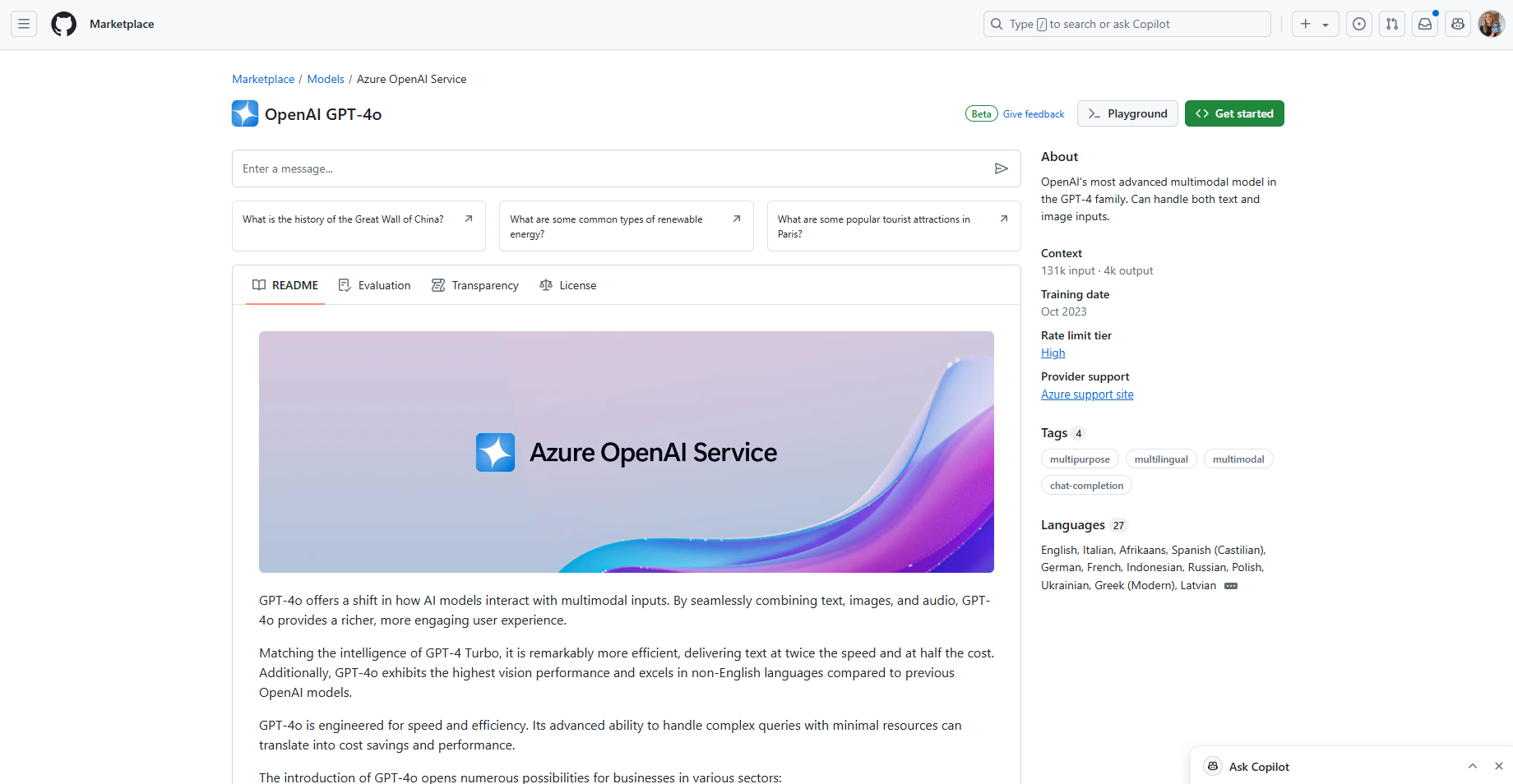Image resolution: width=1513 pixels, height=784 pixels.
Task: Switch to the Evaluation tab
Action: pos(374,285)
